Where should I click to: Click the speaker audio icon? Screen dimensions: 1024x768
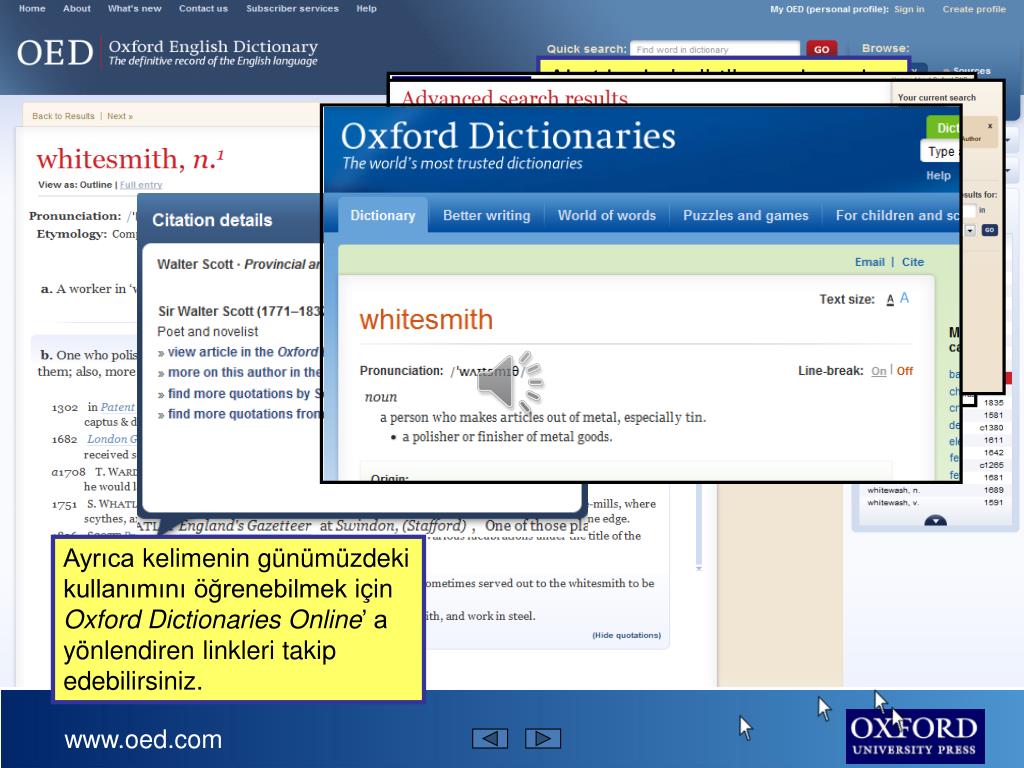(509, 383)
